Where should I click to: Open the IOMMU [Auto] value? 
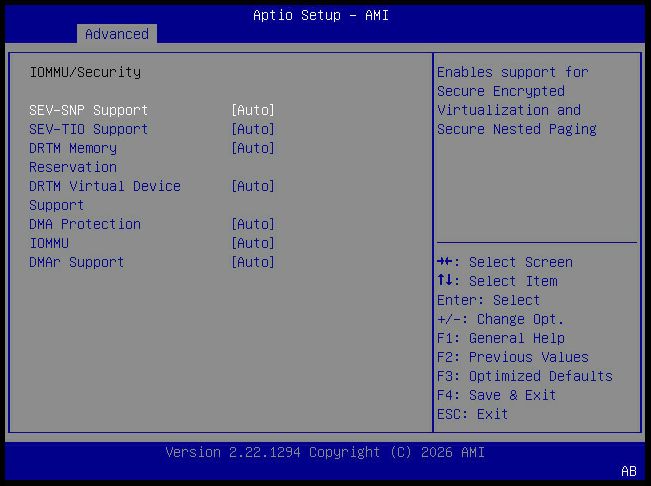coord(253,243)
